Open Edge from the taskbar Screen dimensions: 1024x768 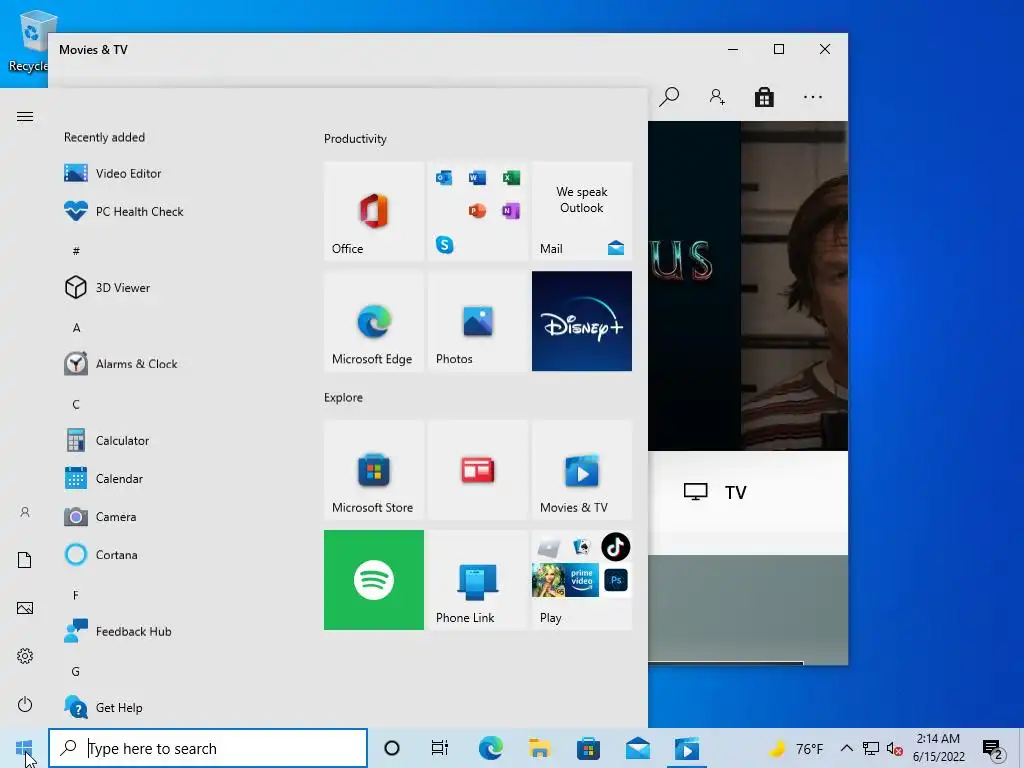click(490, 748)
